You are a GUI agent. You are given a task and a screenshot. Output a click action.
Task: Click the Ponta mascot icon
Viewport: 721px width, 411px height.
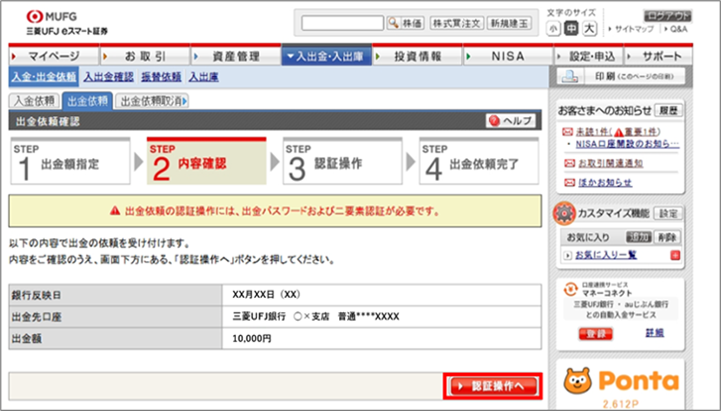pyautogui.click(x=578, y=381)
